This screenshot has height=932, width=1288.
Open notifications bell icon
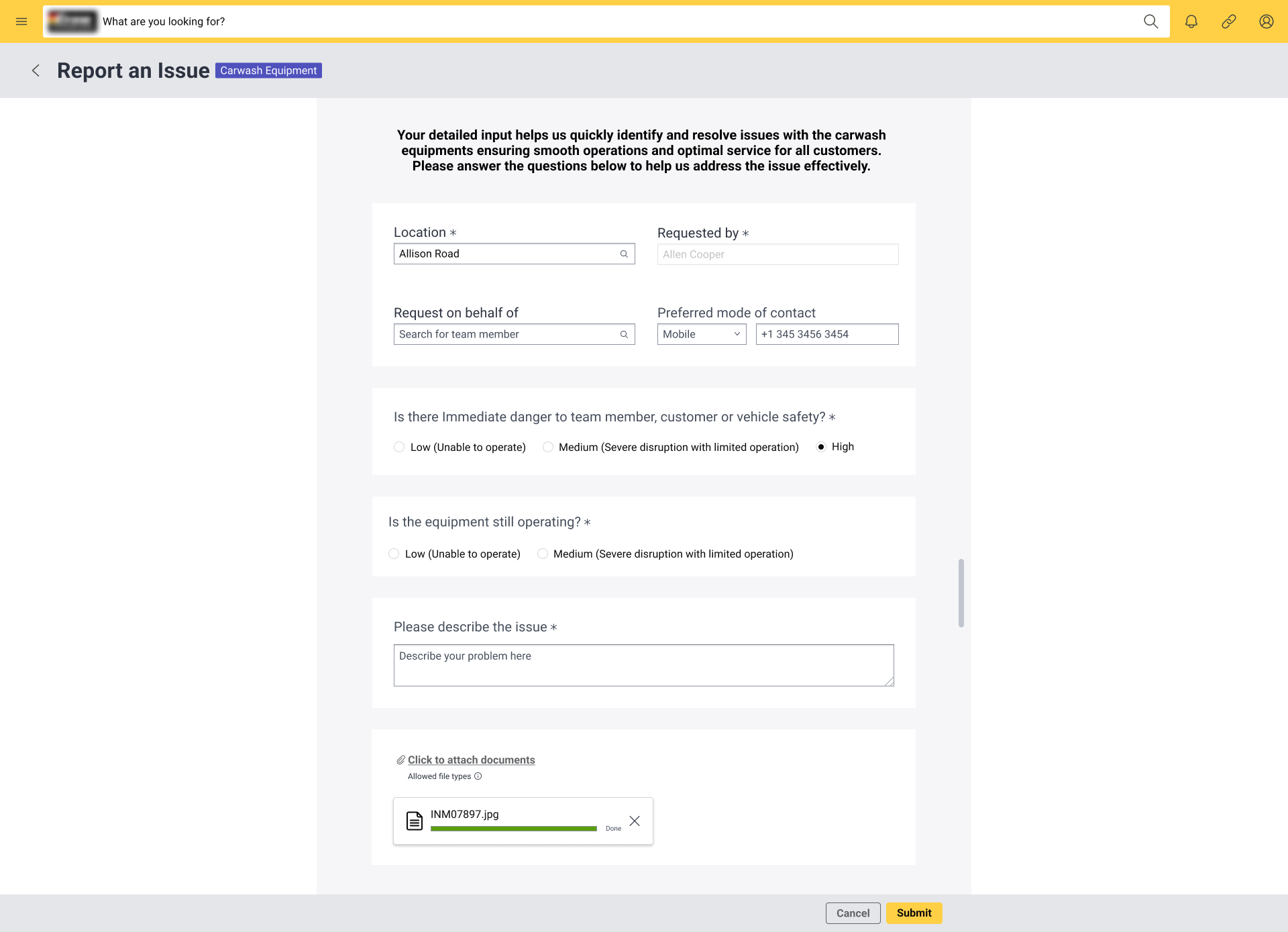point(1191,21)
